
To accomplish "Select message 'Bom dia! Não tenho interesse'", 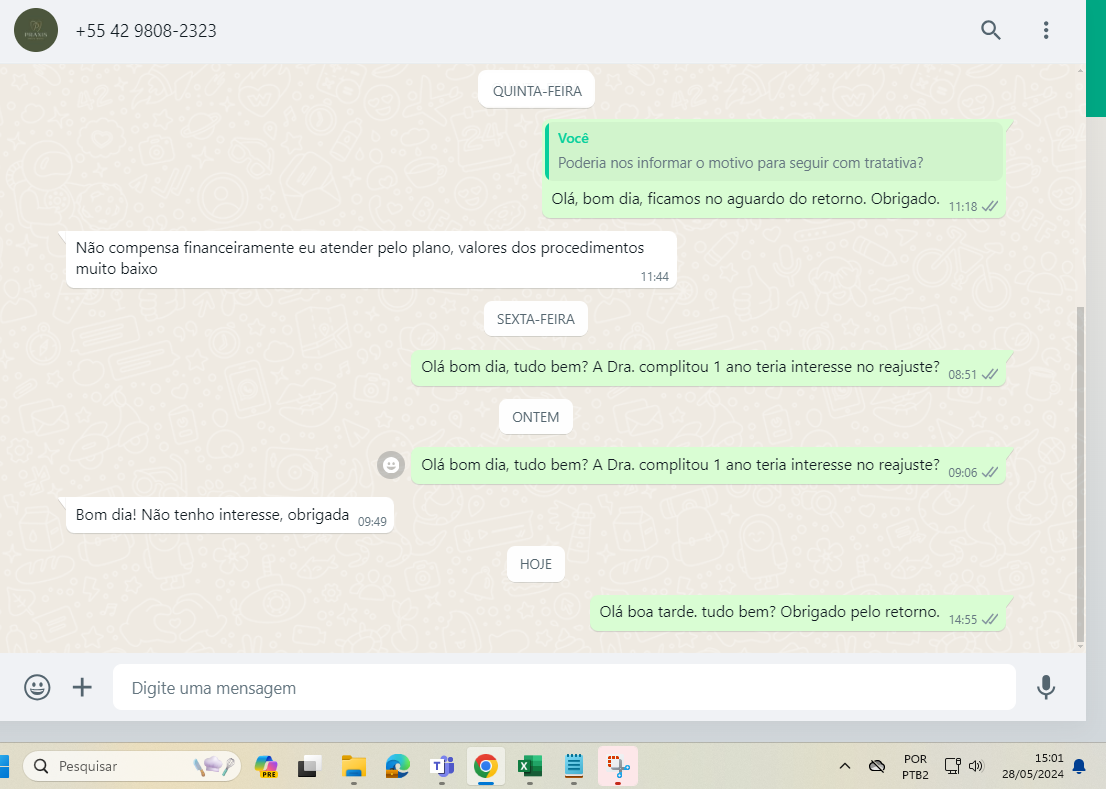I will click(230, 515).
